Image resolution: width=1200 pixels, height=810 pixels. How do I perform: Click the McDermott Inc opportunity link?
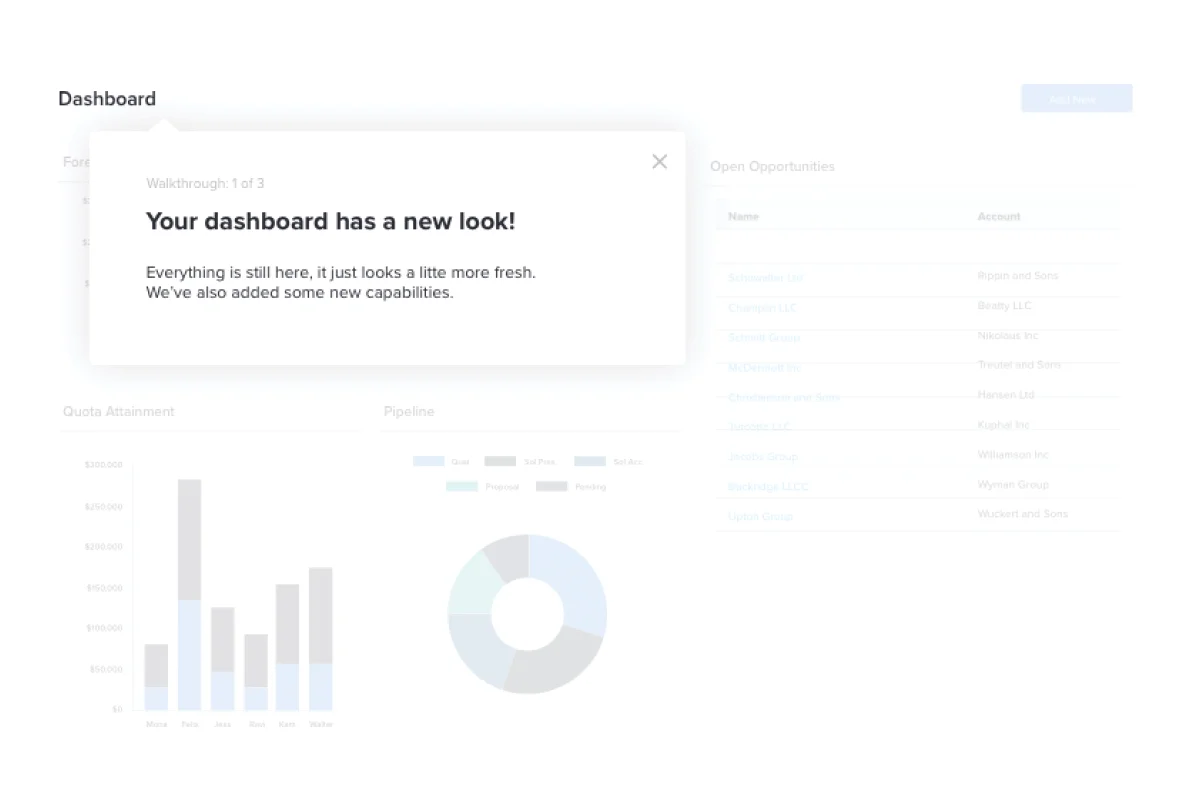coord(764,368)
